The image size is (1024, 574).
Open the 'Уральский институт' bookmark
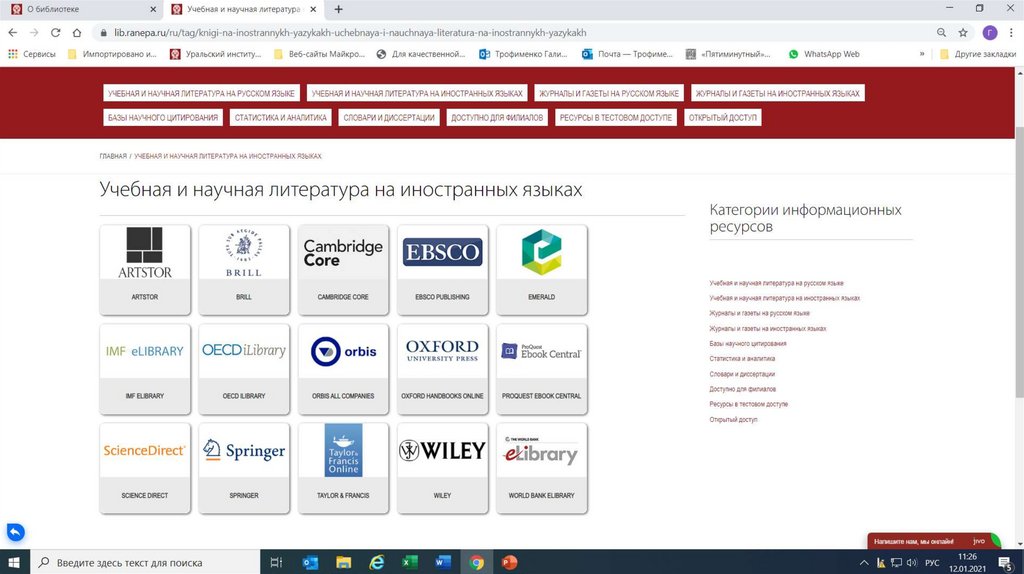pos(215,54)
